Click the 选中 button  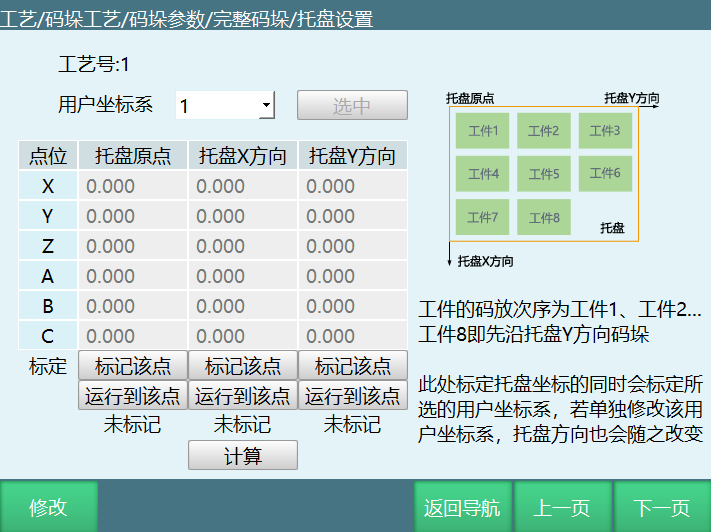tap(352, 106)
